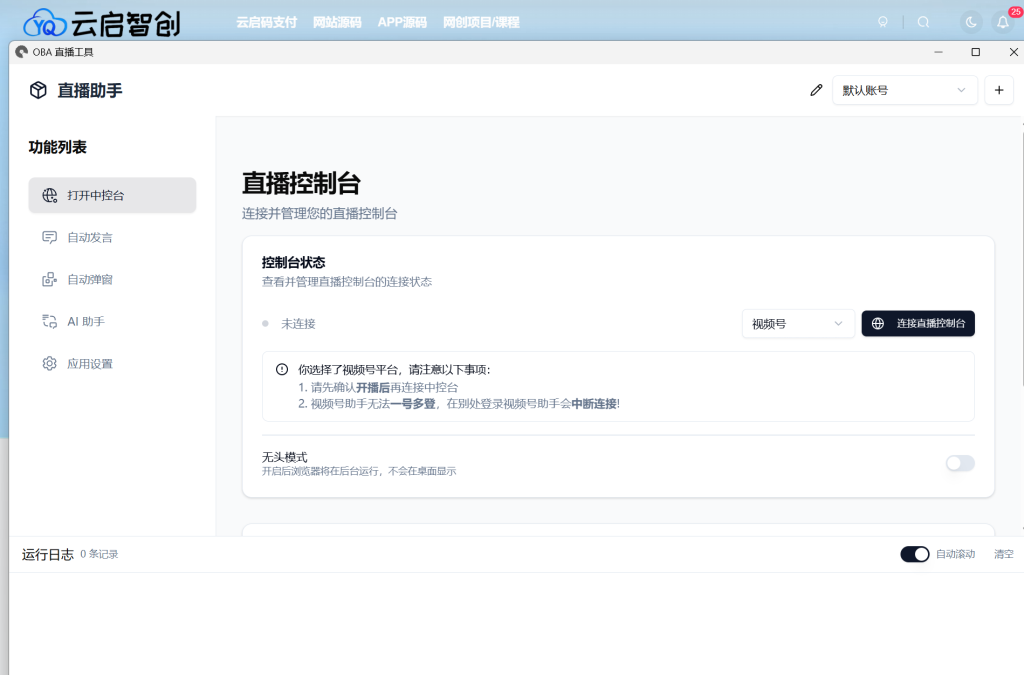Select the 自动发言 chat bubble icon

(49, 237)
